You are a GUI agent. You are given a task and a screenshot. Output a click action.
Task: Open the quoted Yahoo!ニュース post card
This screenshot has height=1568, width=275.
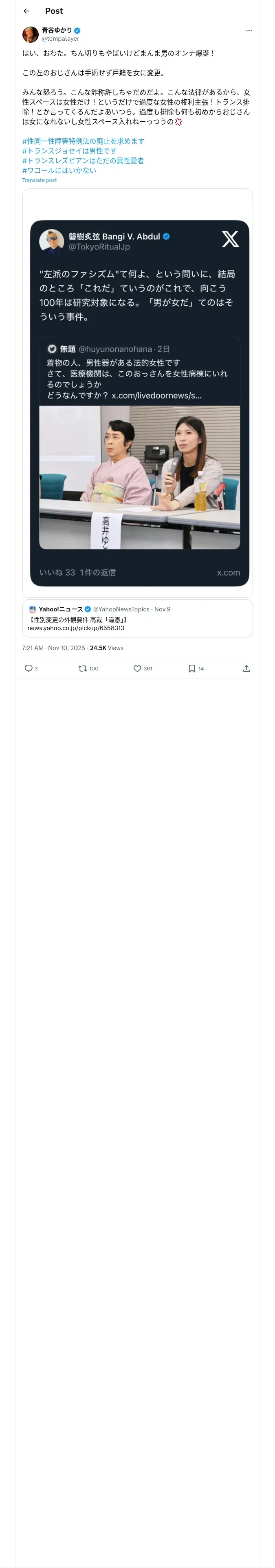tap(138, 618)
